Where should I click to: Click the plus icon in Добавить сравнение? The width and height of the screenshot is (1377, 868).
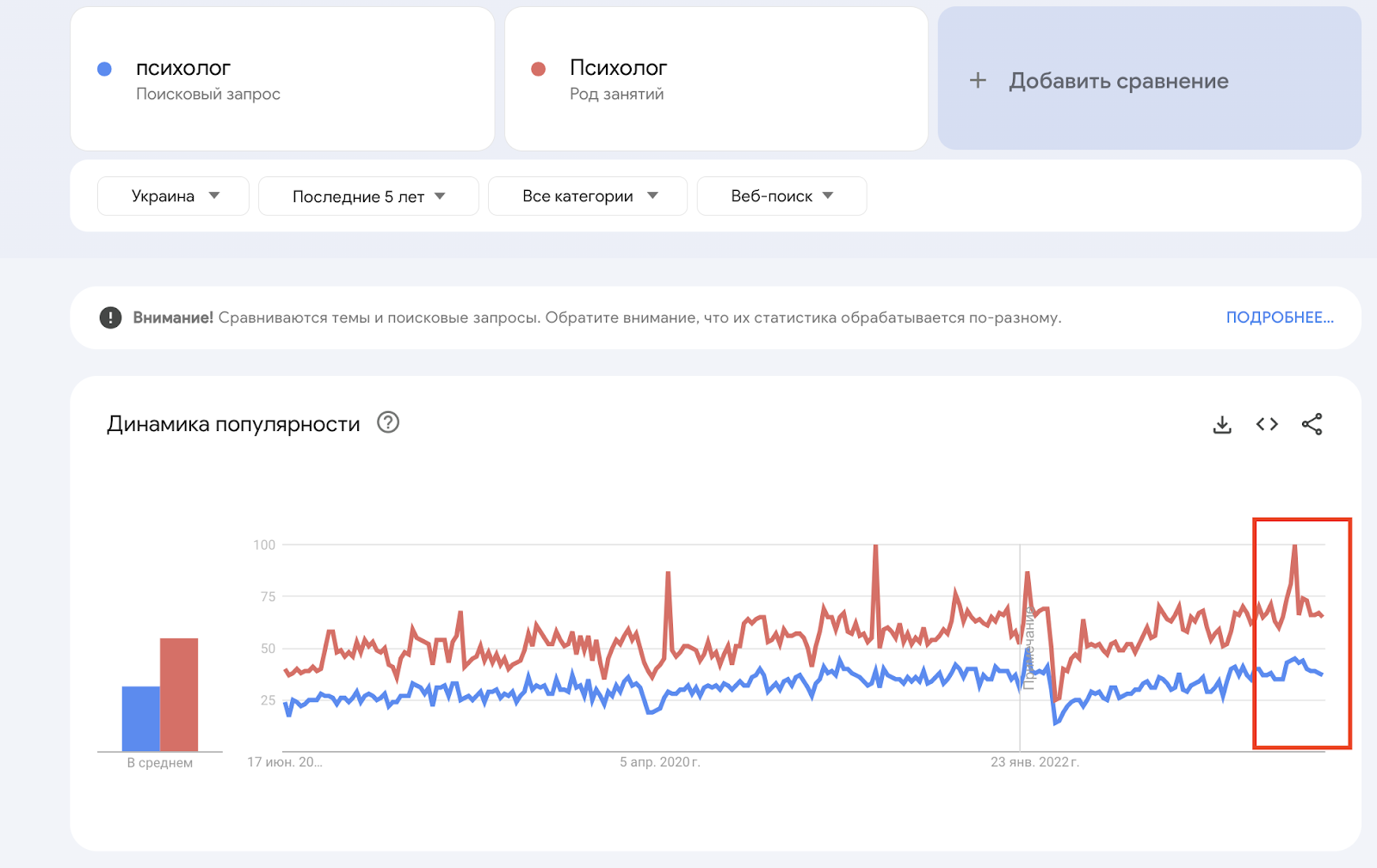[x=978, y=81]
